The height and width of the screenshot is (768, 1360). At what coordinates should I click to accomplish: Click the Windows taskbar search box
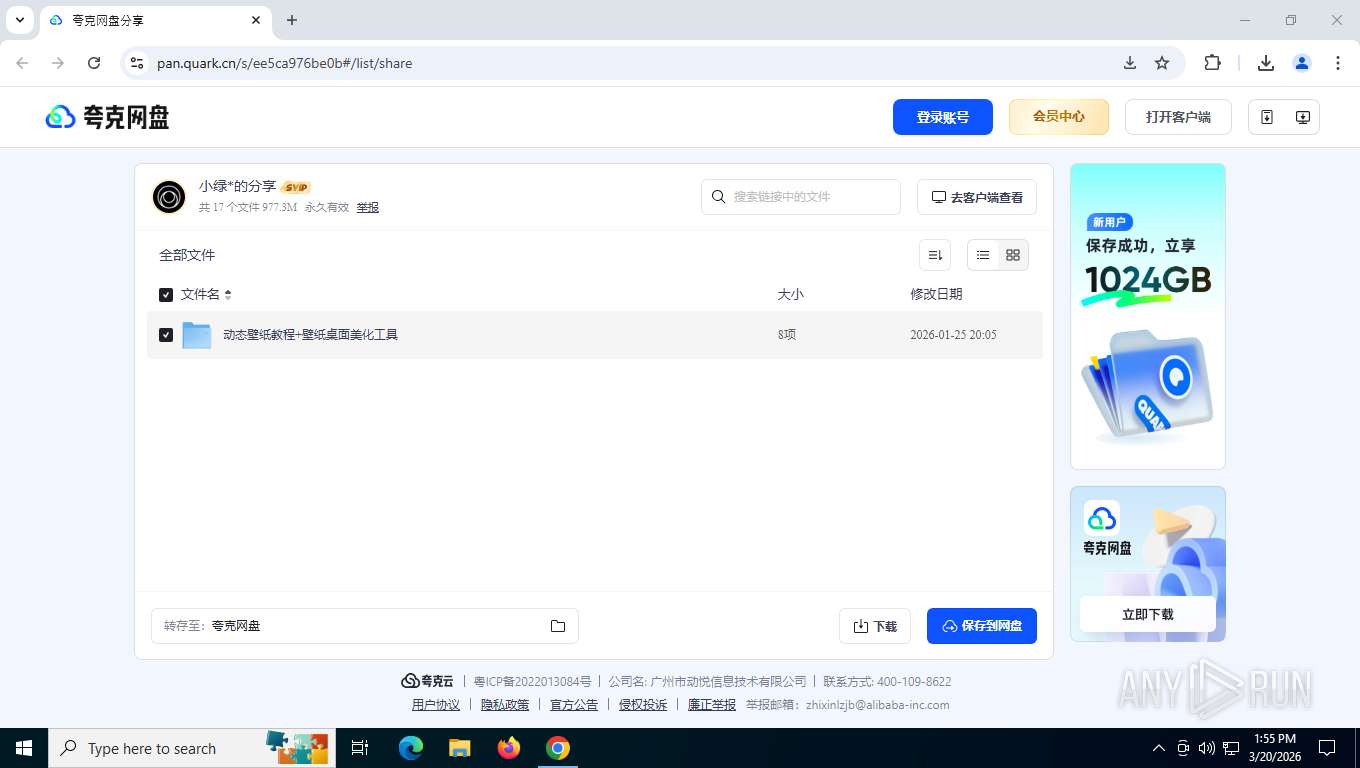point(192,748)
